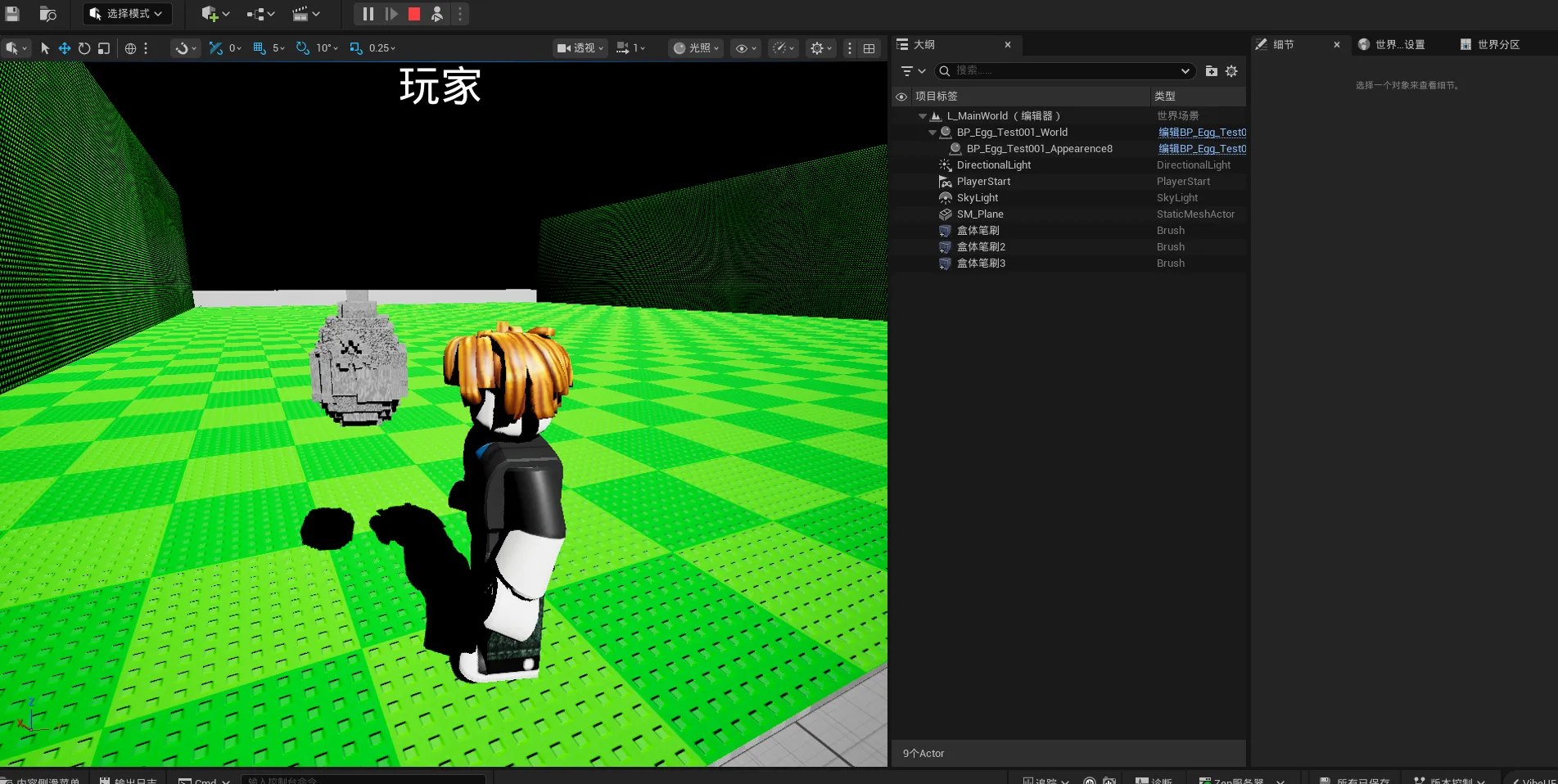Open viewport show flags eye menu
The height and width of the screenshot is (784, 1558).
[x=746, y=48]
